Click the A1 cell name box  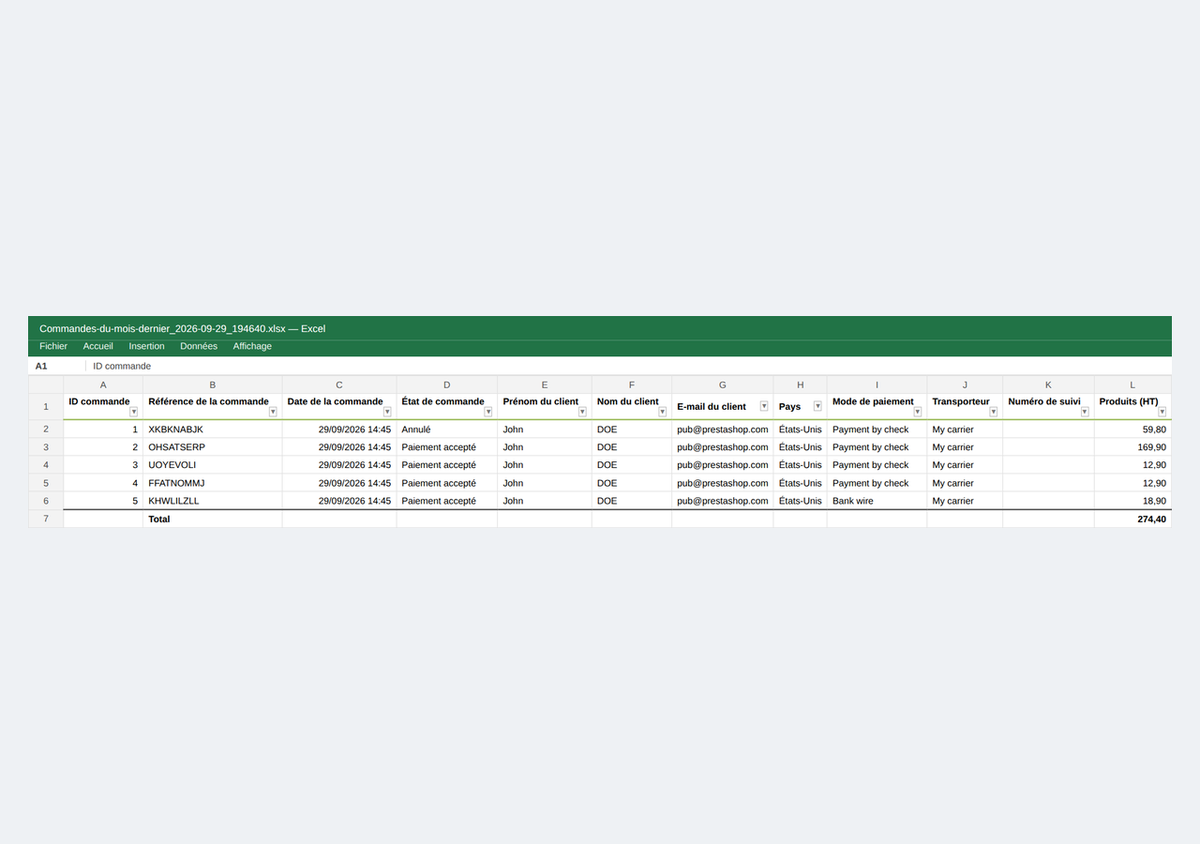tap(56, 366)
